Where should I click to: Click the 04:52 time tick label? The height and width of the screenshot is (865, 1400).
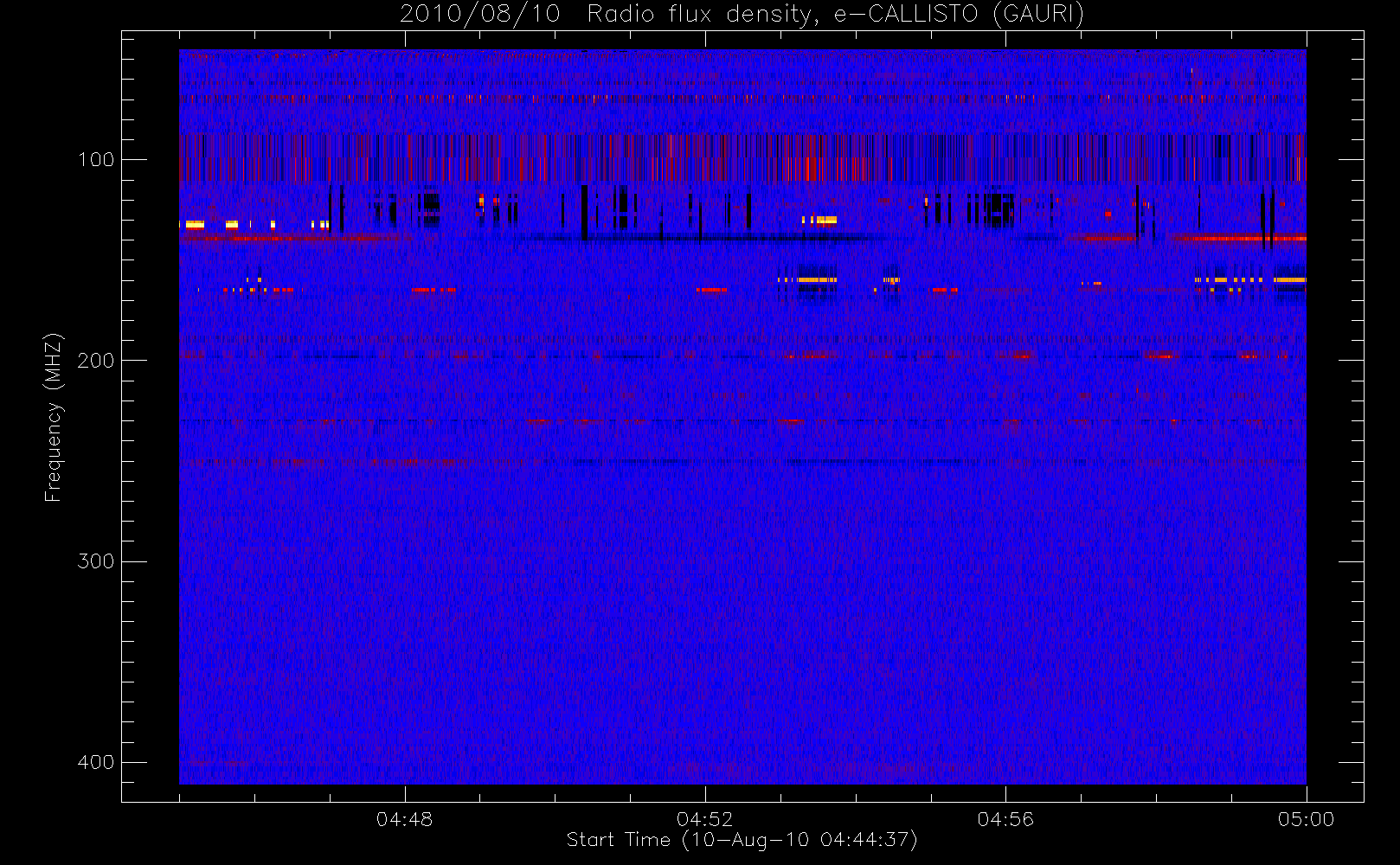(x=704, y=819)
